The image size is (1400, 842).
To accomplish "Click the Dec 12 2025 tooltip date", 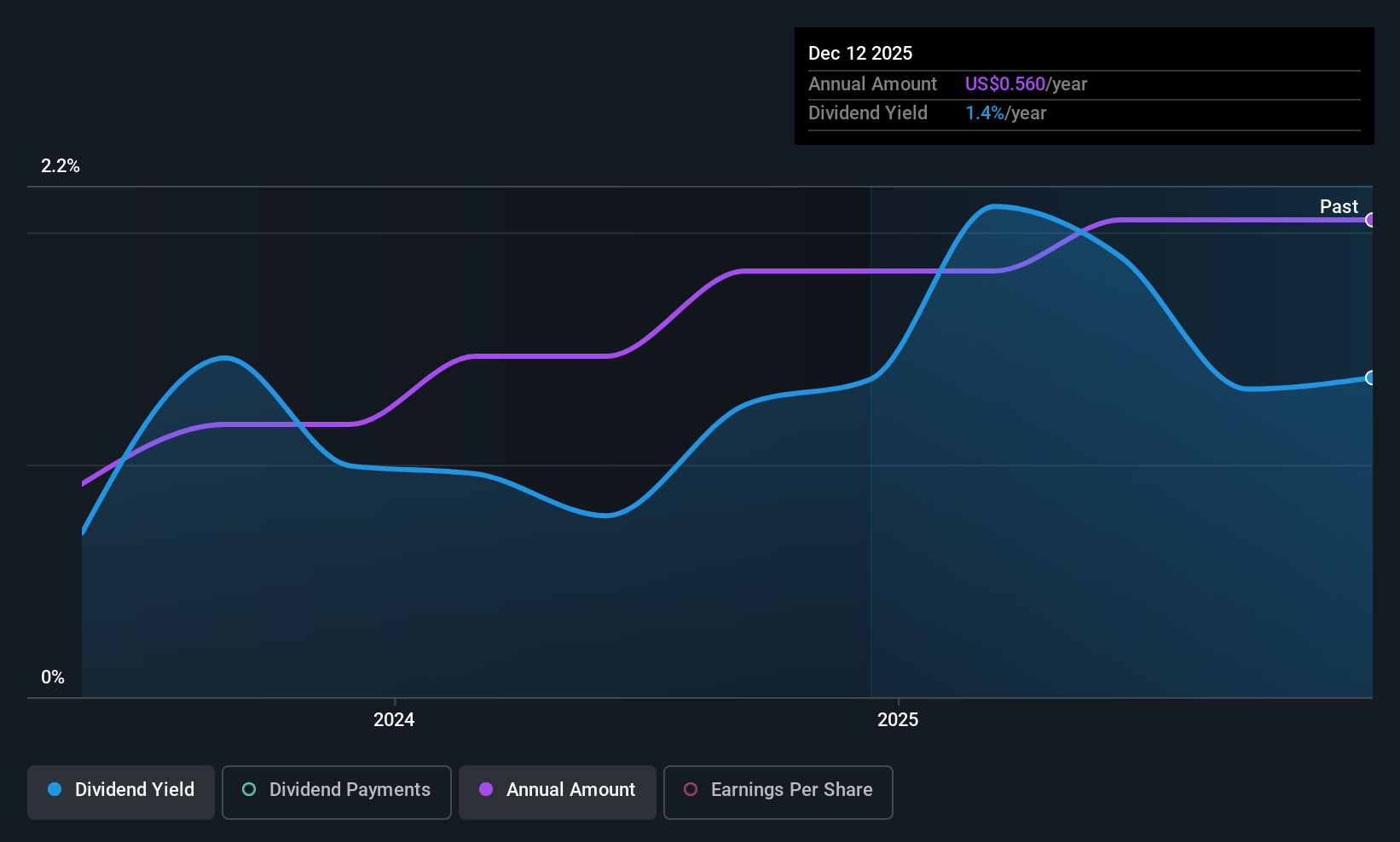I will (x=860, y=54).
